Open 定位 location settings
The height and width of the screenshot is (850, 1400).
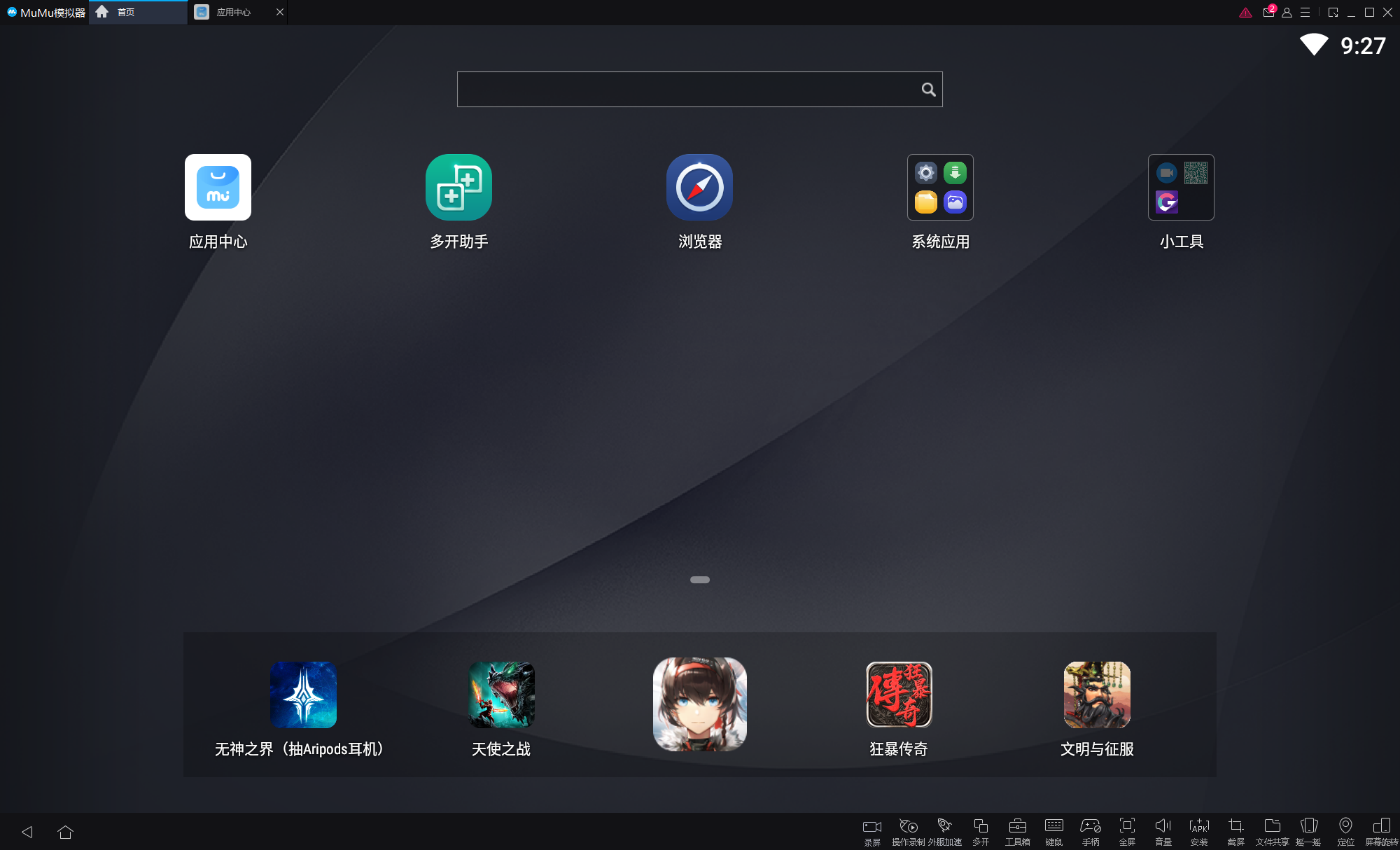point(1345,831)
